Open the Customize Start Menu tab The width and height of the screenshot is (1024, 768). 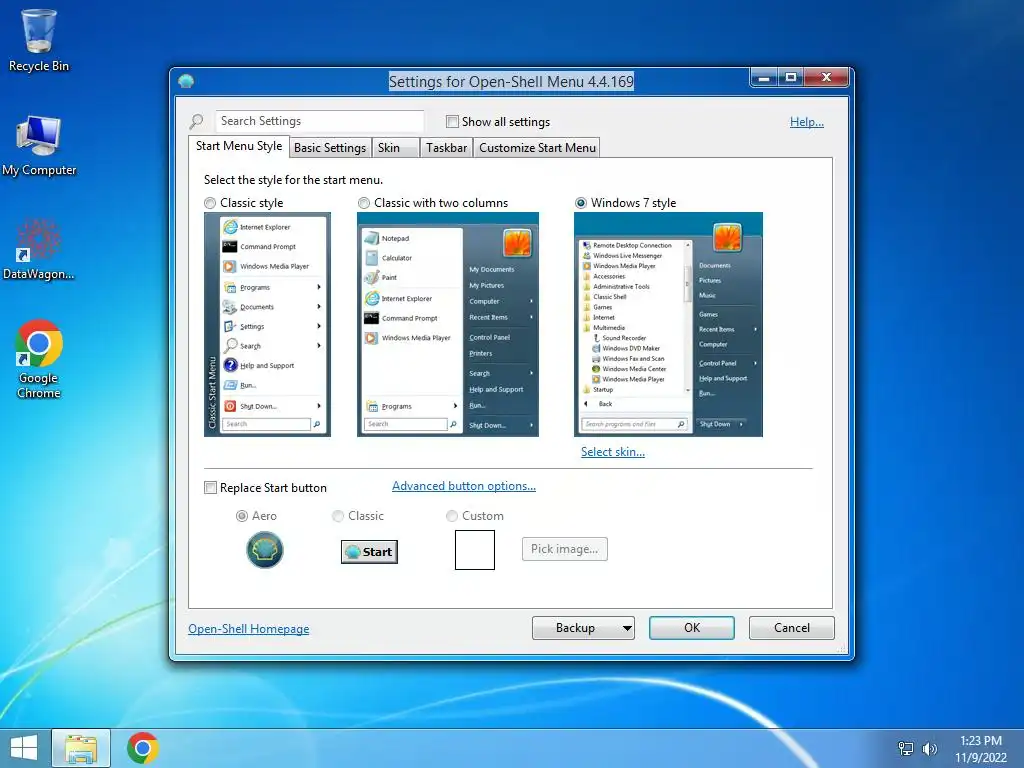tap(537, 148)
